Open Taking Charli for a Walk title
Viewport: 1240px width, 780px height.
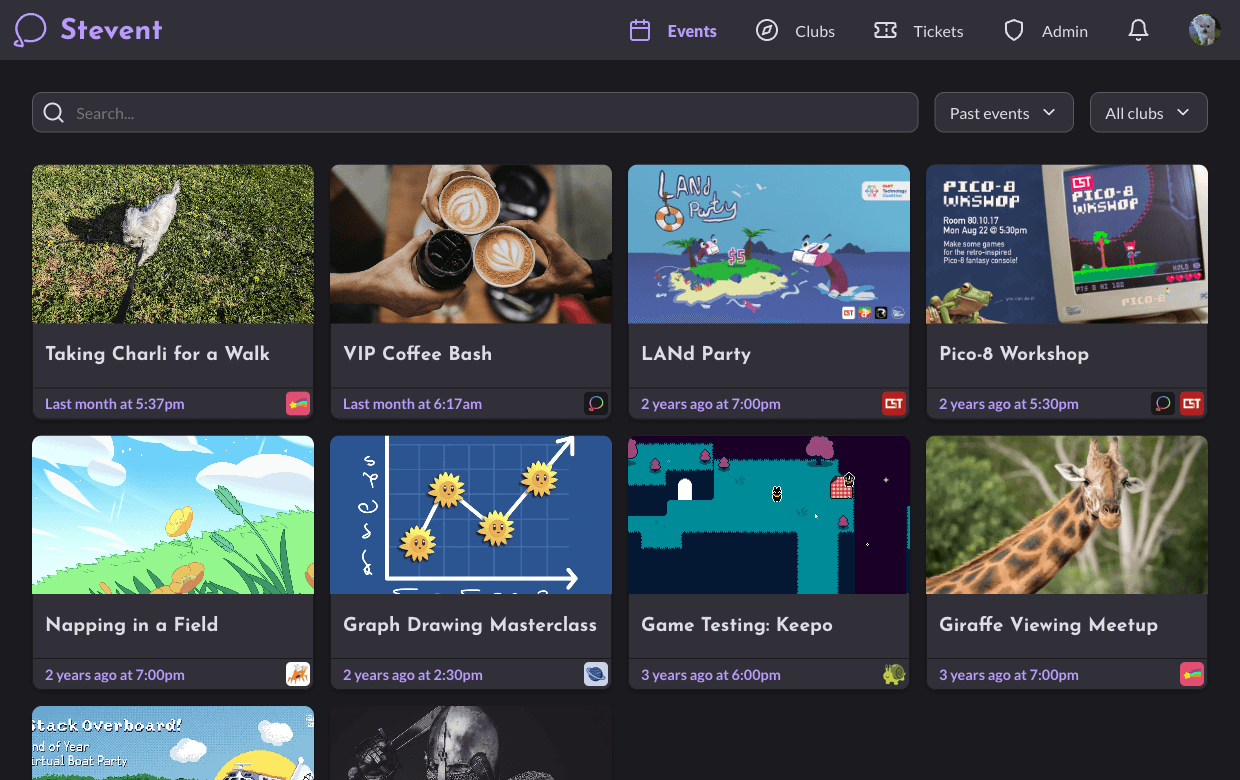click(157, 354)
